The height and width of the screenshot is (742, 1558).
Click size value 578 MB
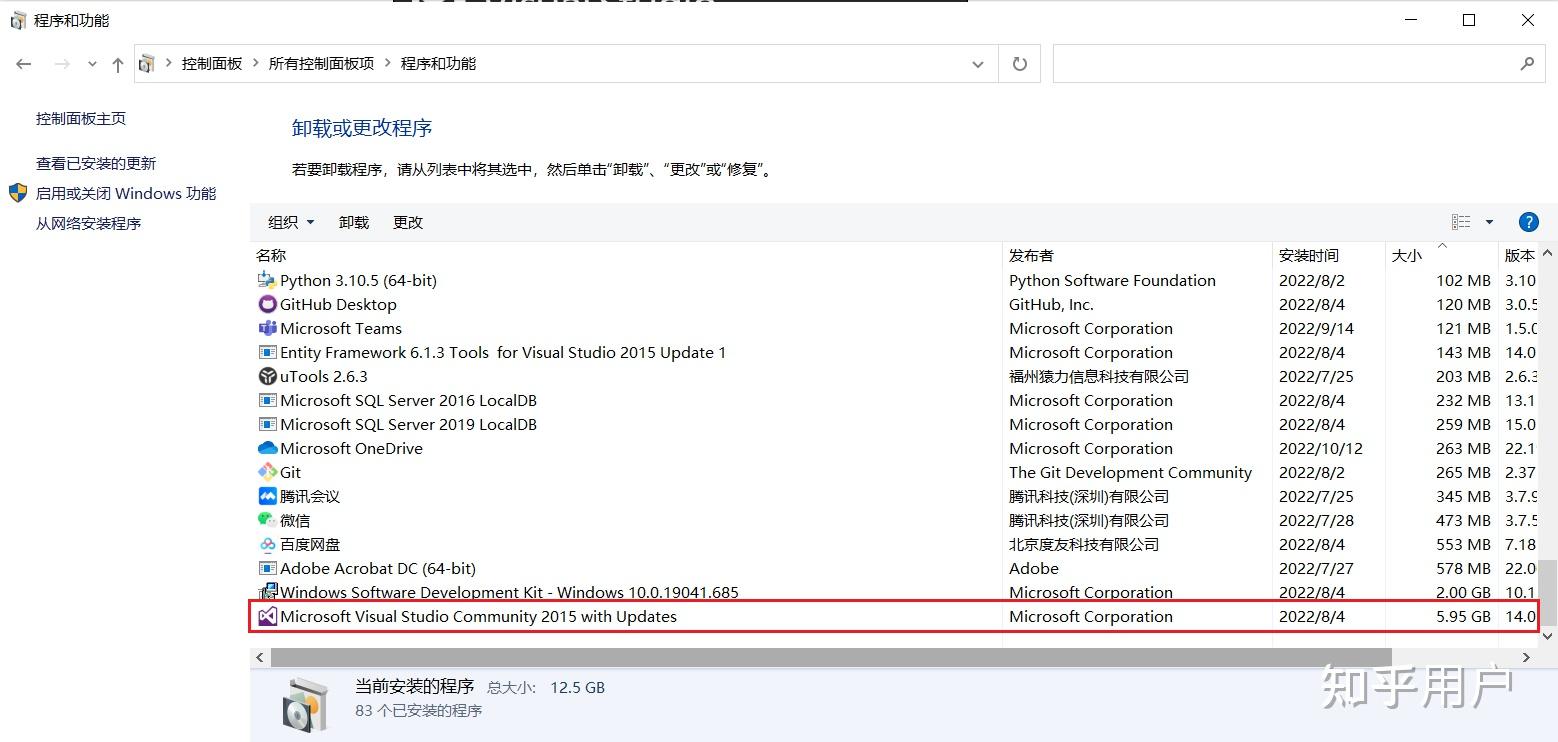click(x=1463, y=568)
